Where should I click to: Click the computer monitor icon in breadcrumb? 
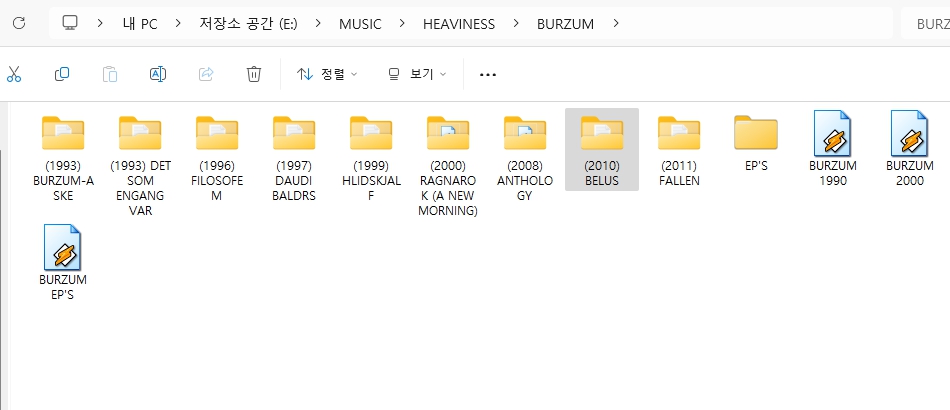pos(70,23)
